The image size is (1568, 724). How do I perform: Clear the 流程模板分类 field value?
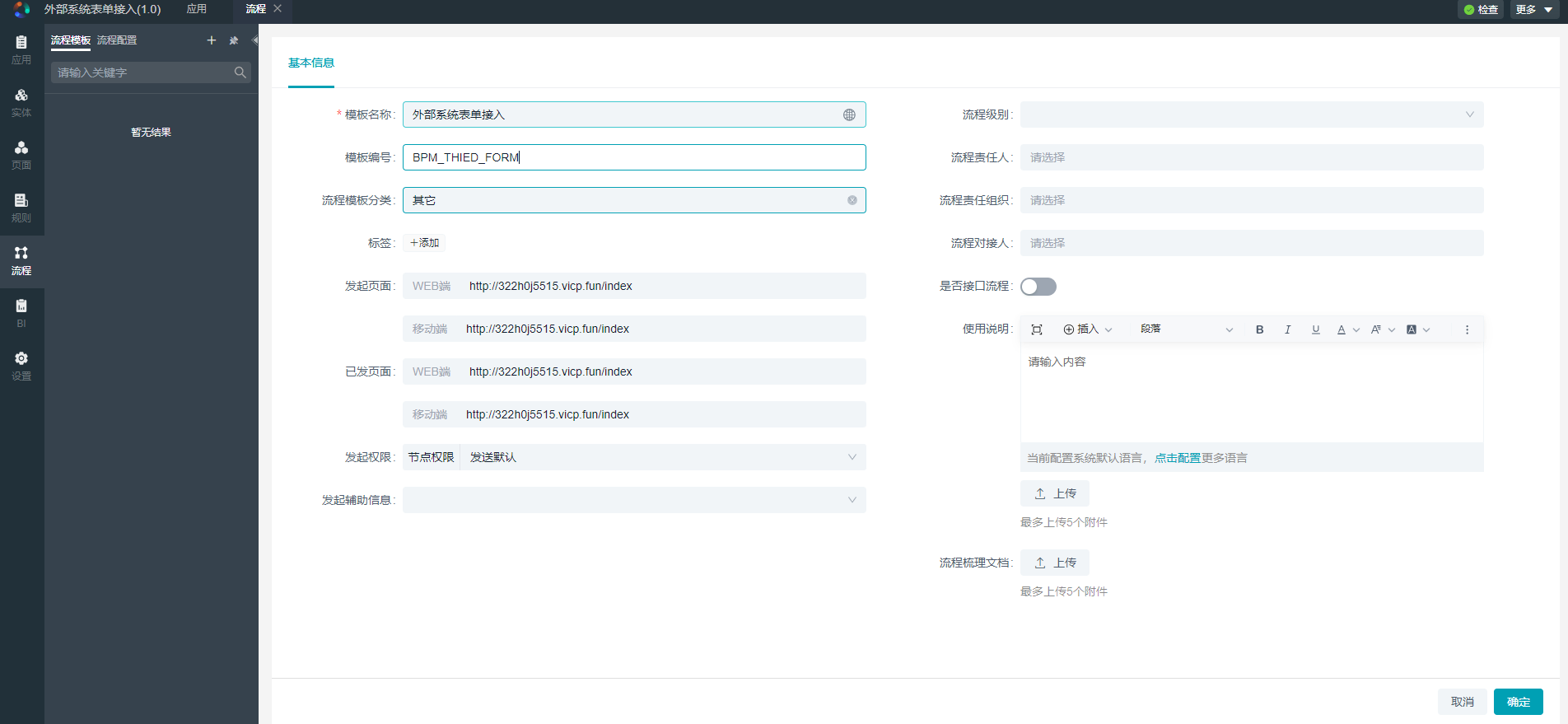tap(852, 200)
